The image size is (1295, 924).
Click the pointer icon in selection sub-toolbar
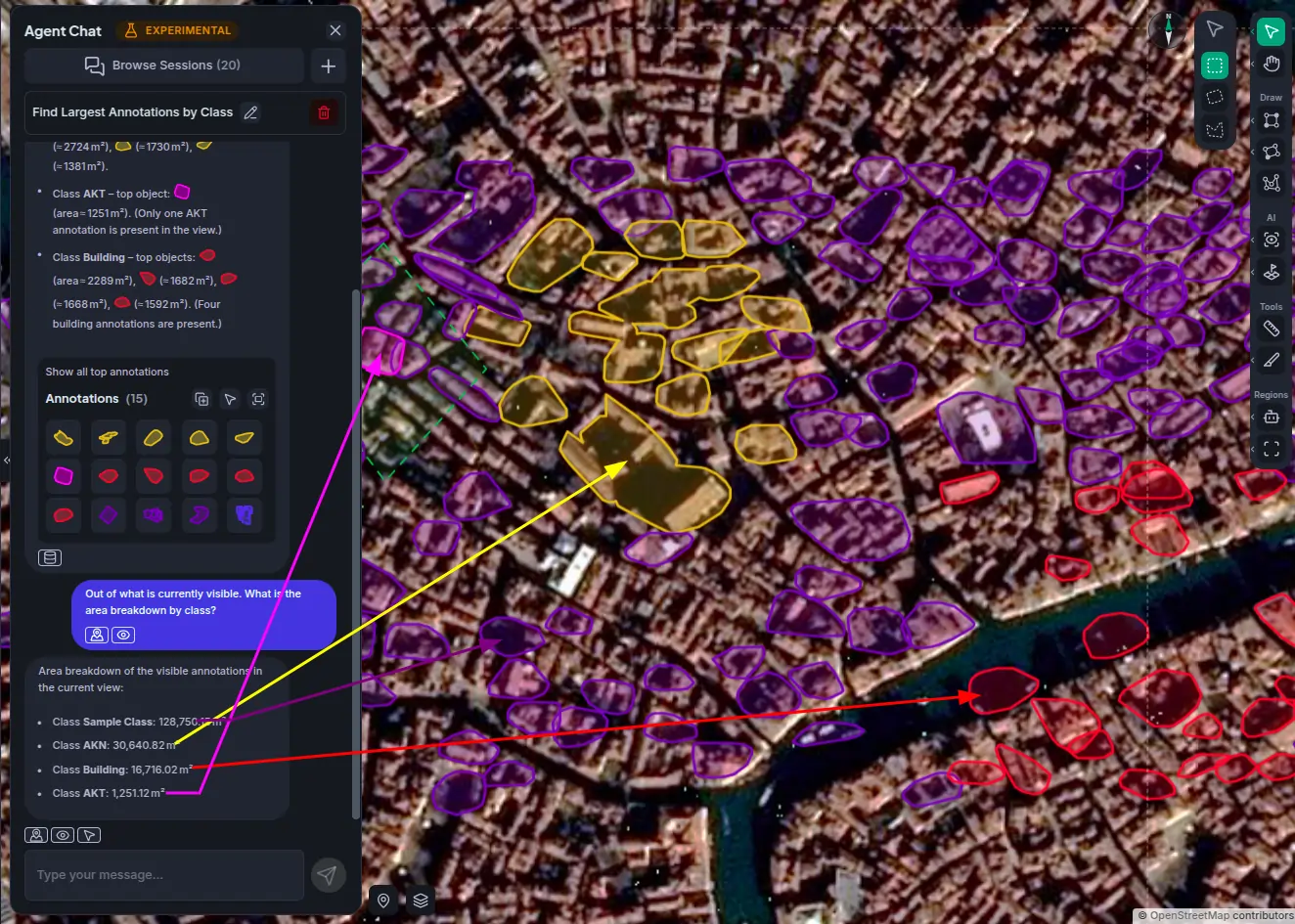click(x=1215, y=29)
